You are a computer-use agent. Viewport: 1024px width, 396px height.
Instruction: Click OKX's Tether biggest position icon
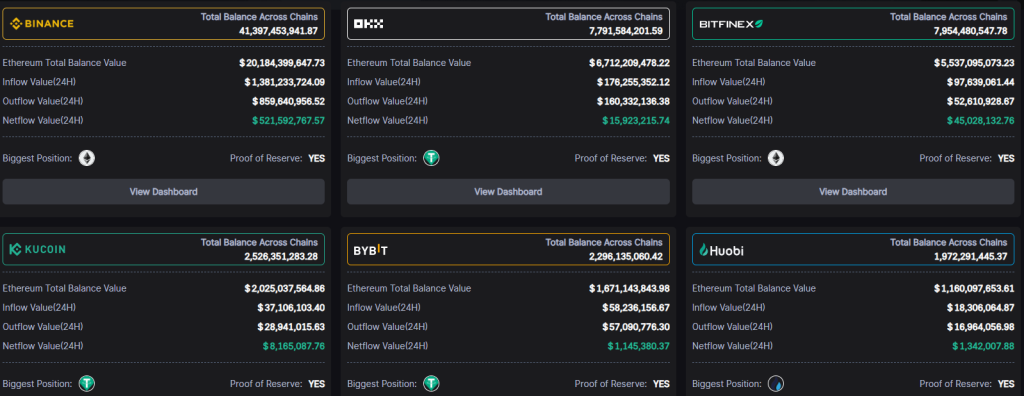431,158
